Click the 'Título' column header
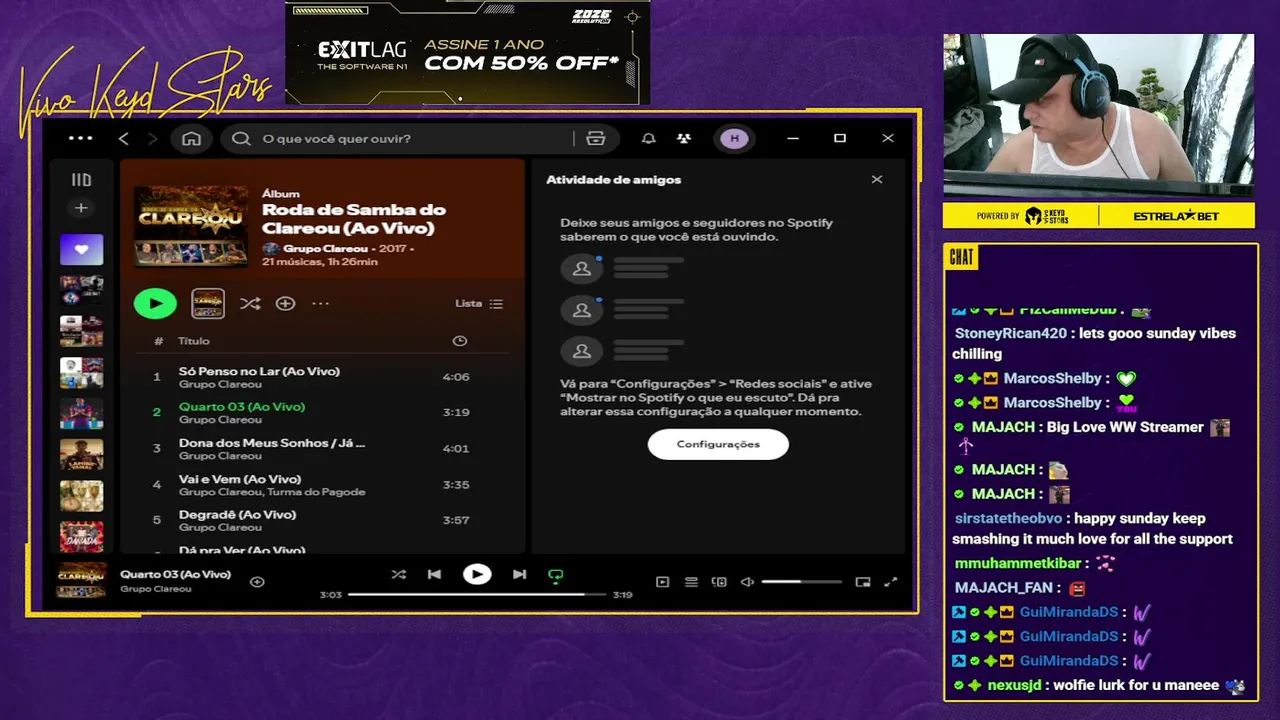The width and height of the screenshot is (1280, 720). (x=194, y=341)
